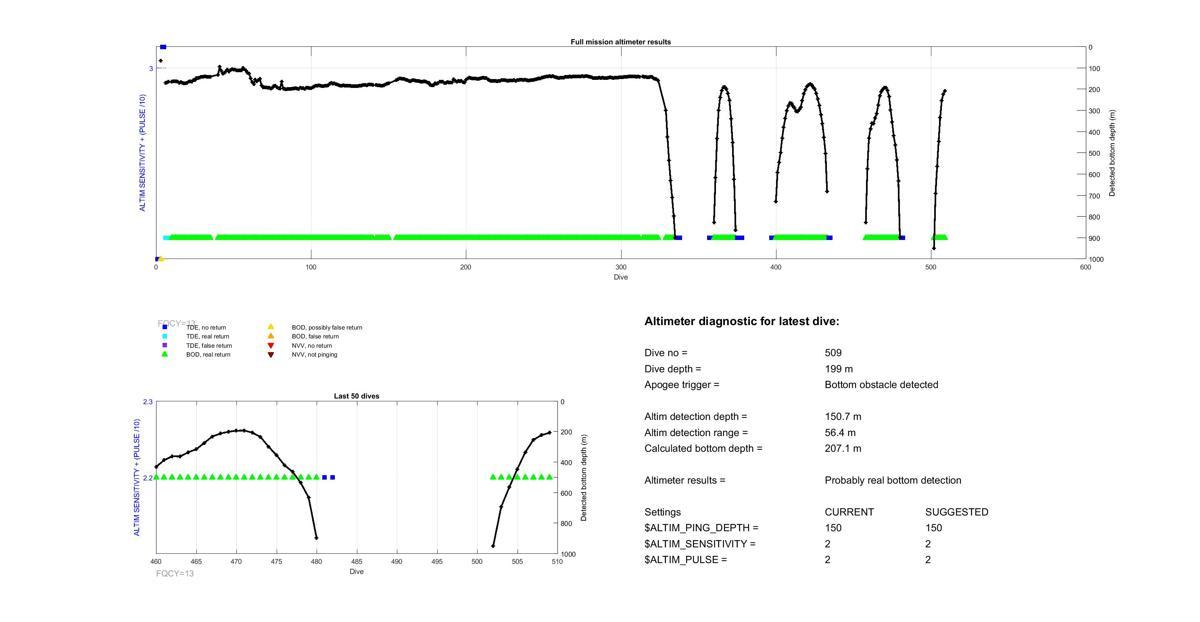
Task: Click the dive depth value '199 m'
Action: [x=839, y=369]
